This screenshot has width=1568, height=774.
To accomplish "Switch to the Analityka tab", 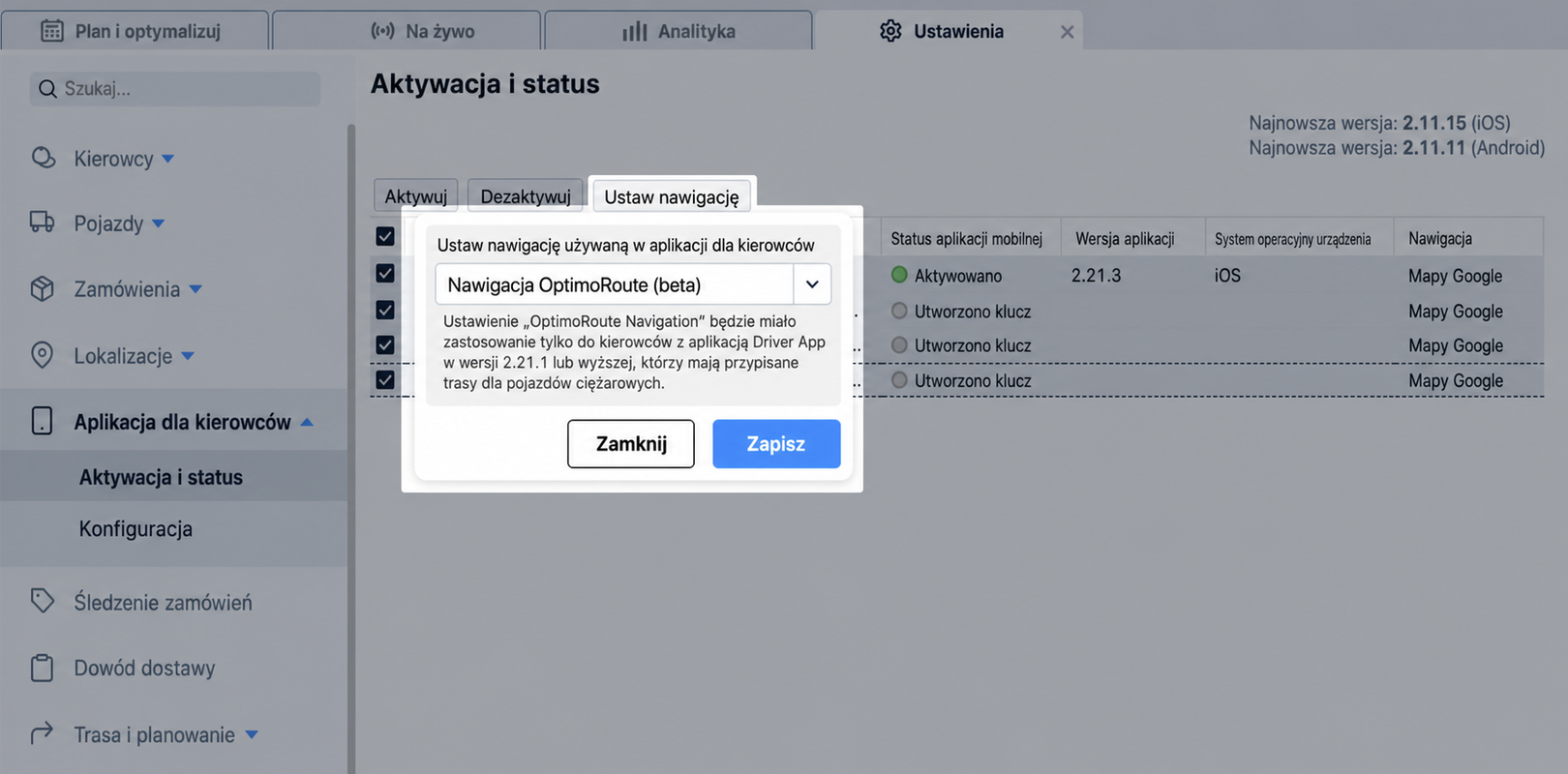I will point(678,31).
